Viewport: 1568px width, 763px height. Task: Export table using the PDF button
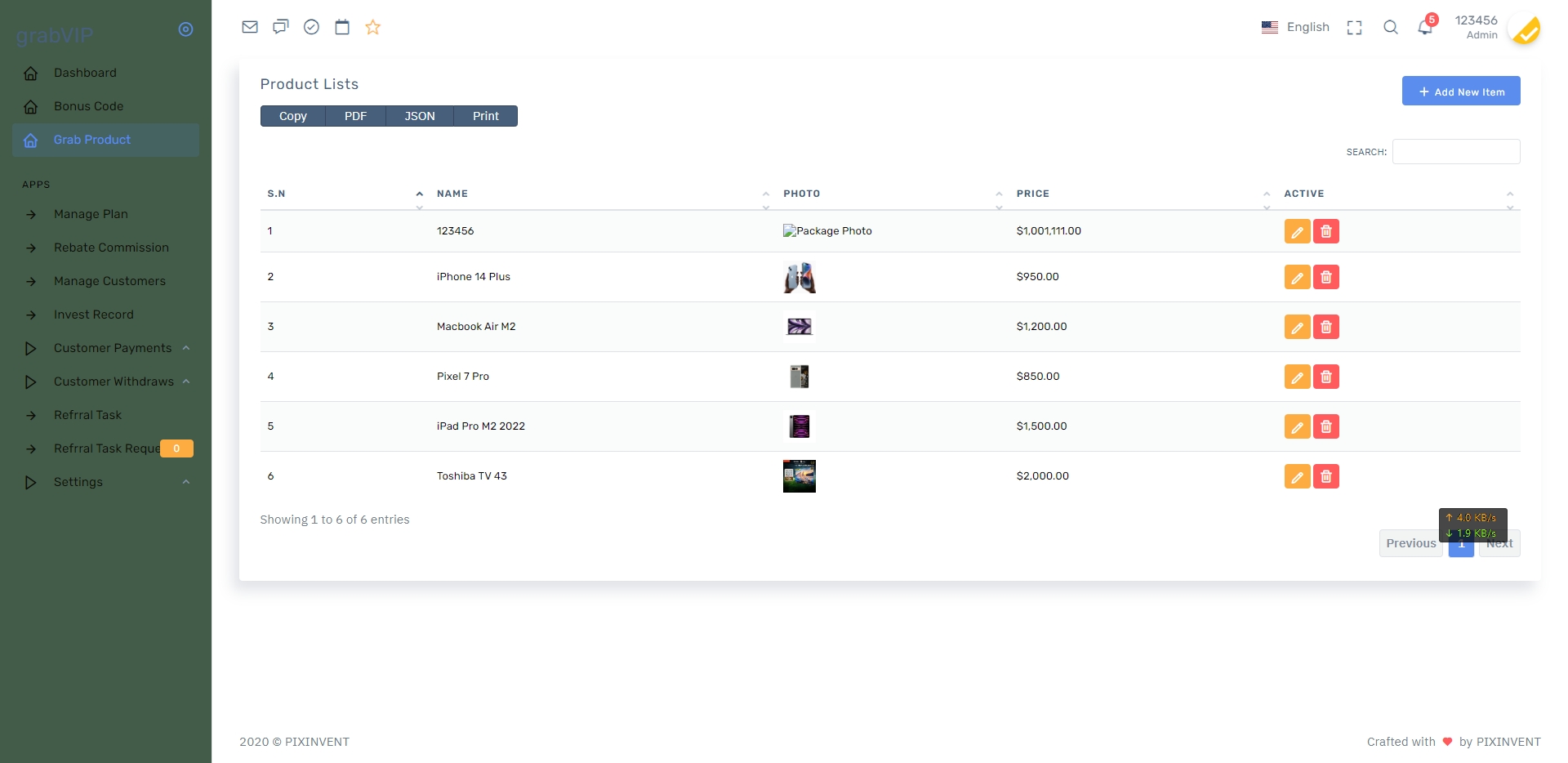[355, 116]
